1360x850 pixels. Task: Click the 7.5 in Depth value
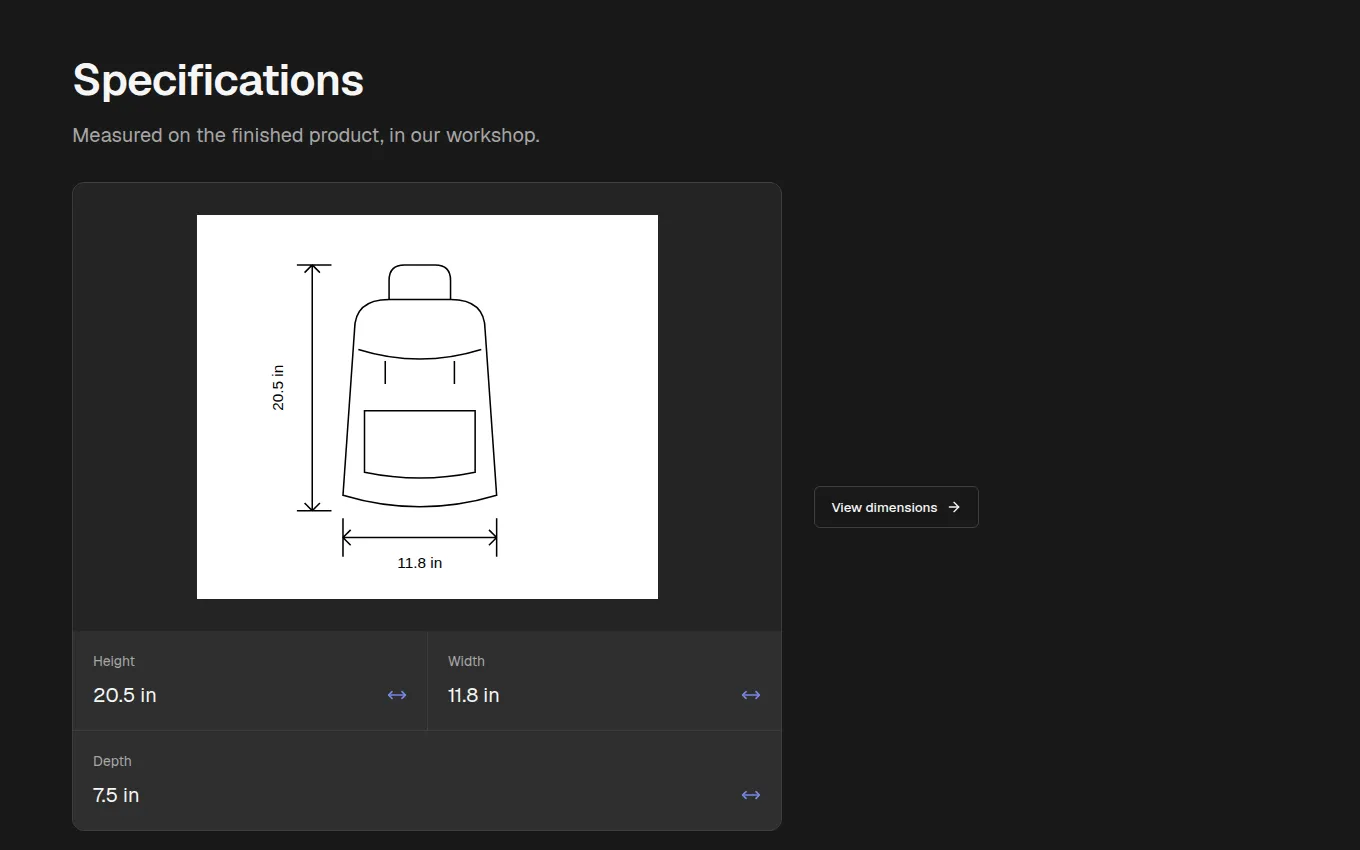point(116,795)
